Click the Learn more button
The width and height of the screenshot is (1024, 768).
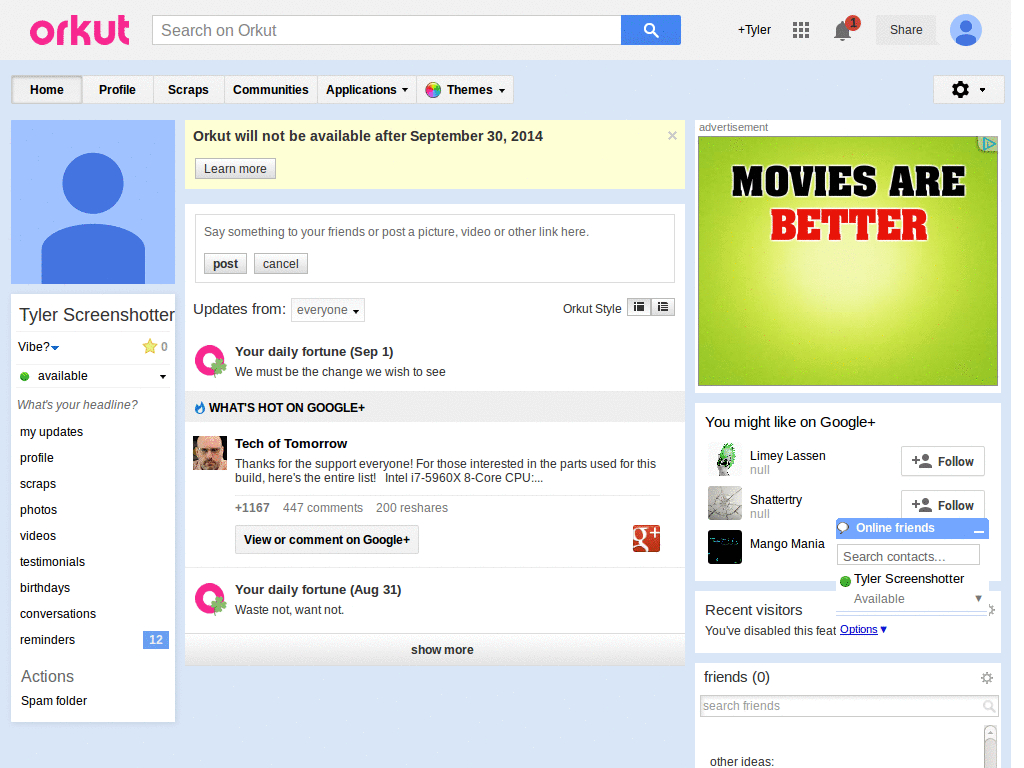pos(235,168)
